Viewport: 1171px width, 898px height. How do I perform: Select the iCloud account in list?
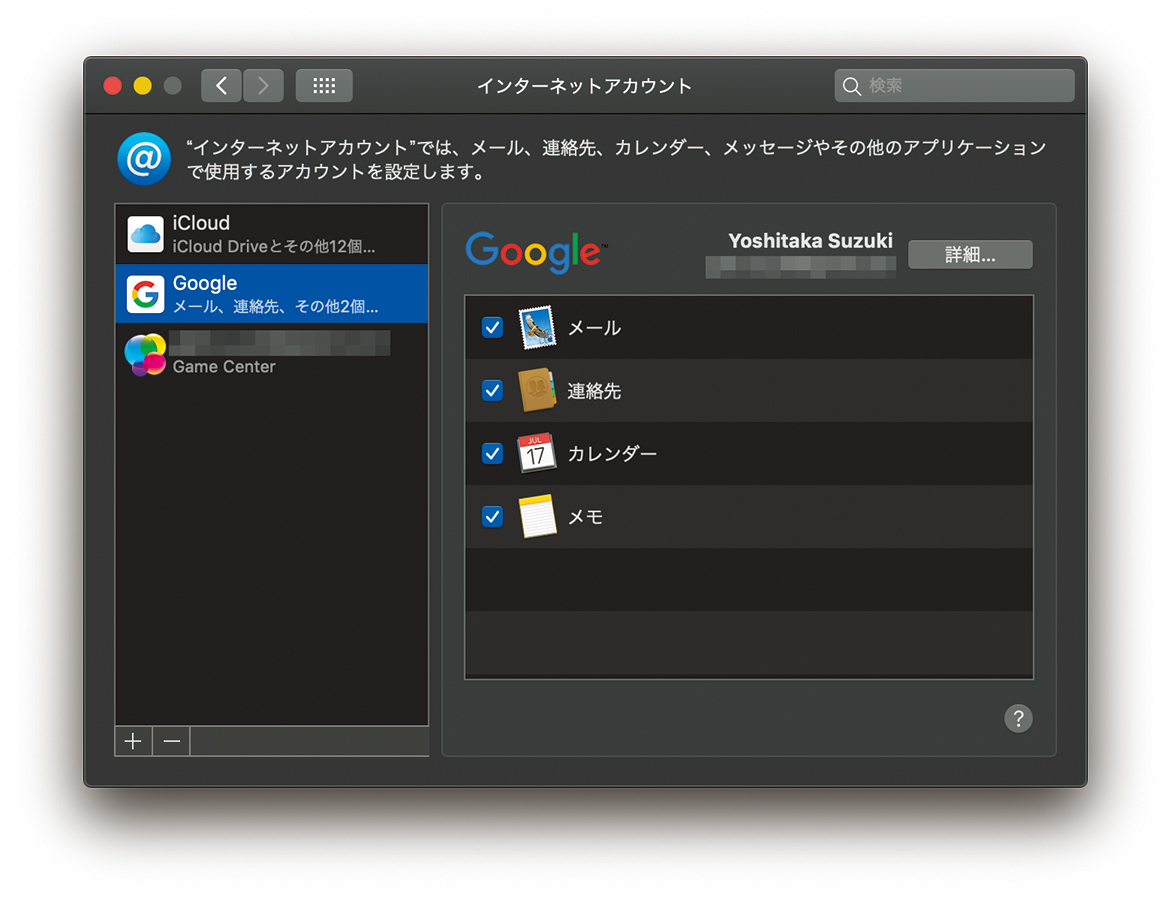point(271,234)
